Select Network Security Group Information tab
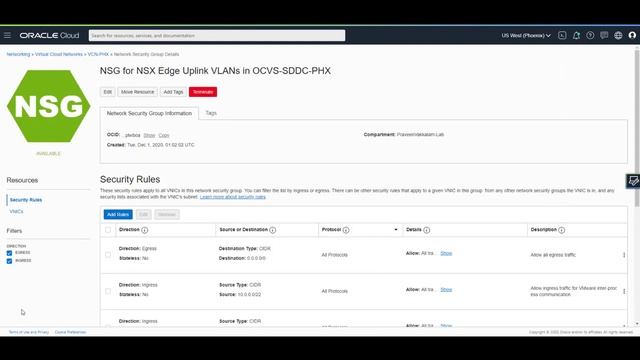The height and width of the screenshot is (360, 640). pos(149,113)
